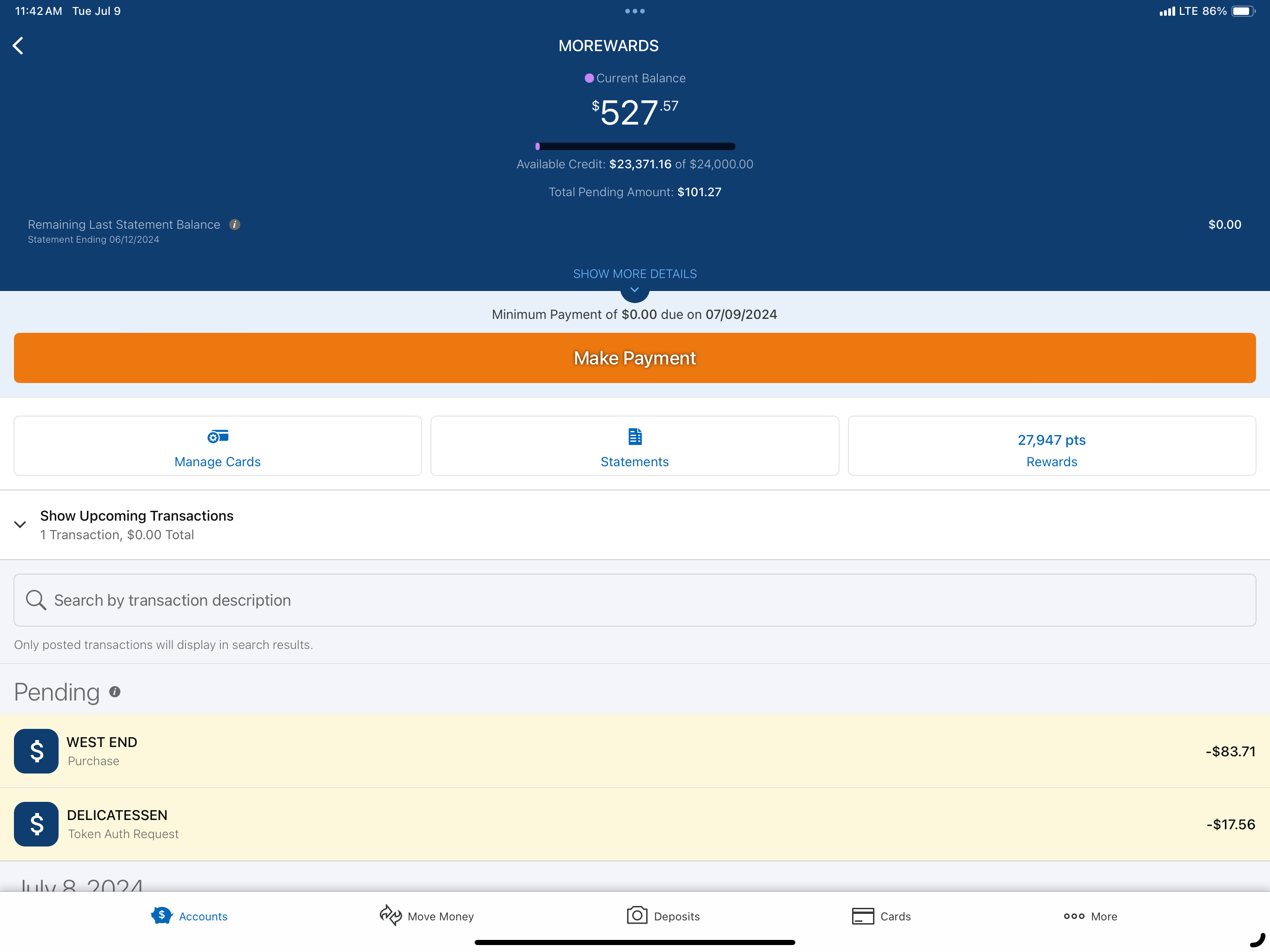Tap the Statements document icon
Viewport: 1270px width, 952px height.
click(x=635, y=436)
